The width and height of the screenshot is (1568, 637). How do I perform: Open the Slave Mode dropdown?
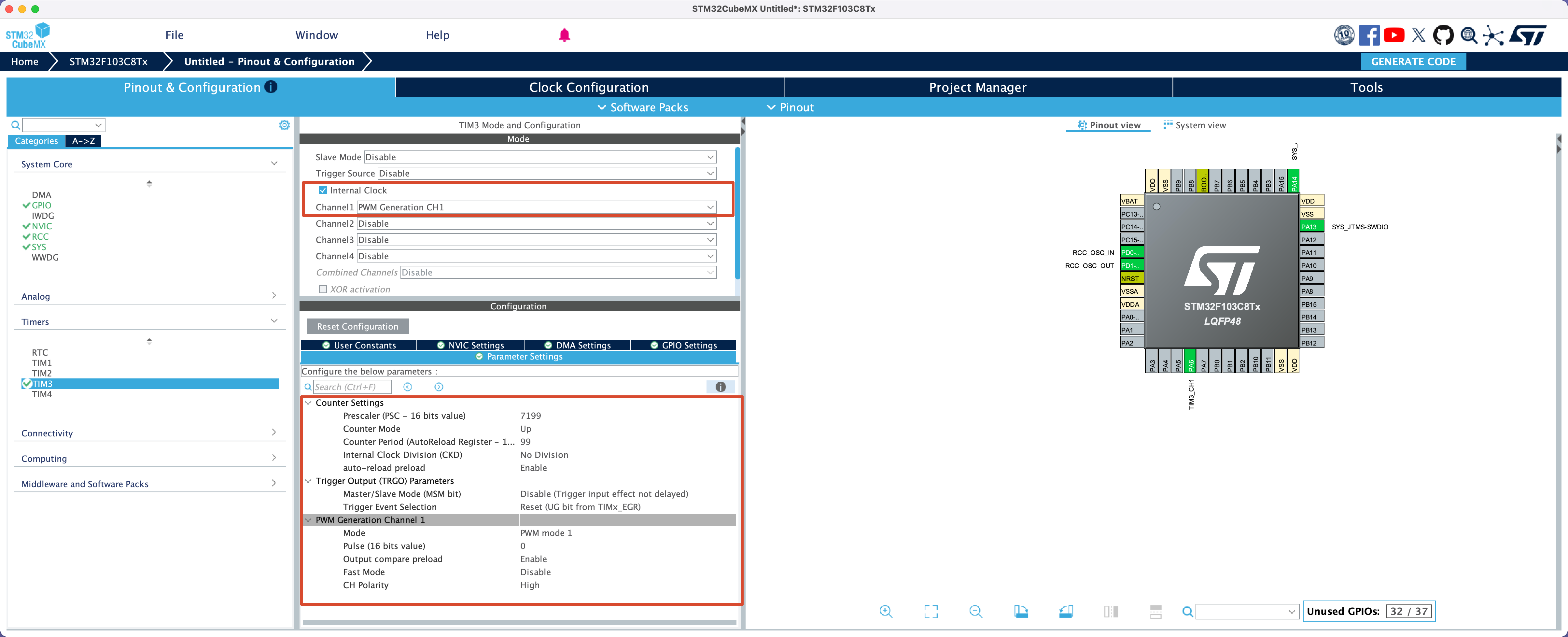[x=540, y=157]
